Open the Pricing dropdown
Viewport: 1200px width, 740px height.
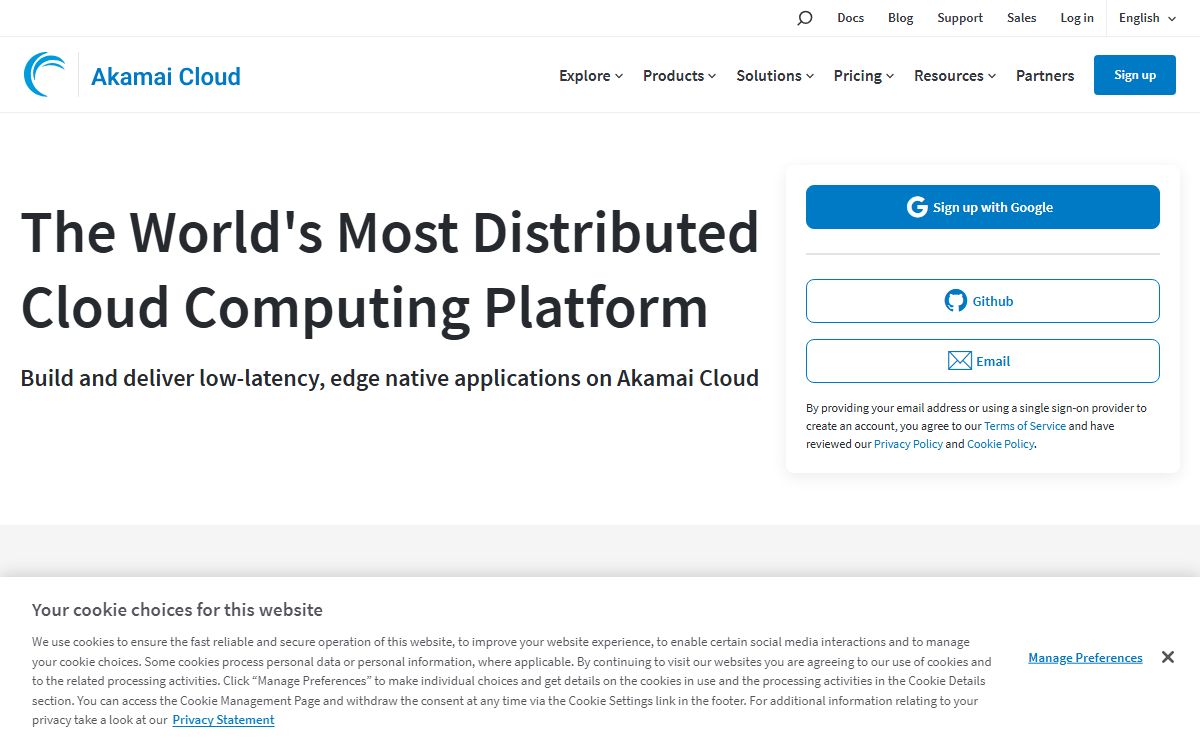(864, 76)
